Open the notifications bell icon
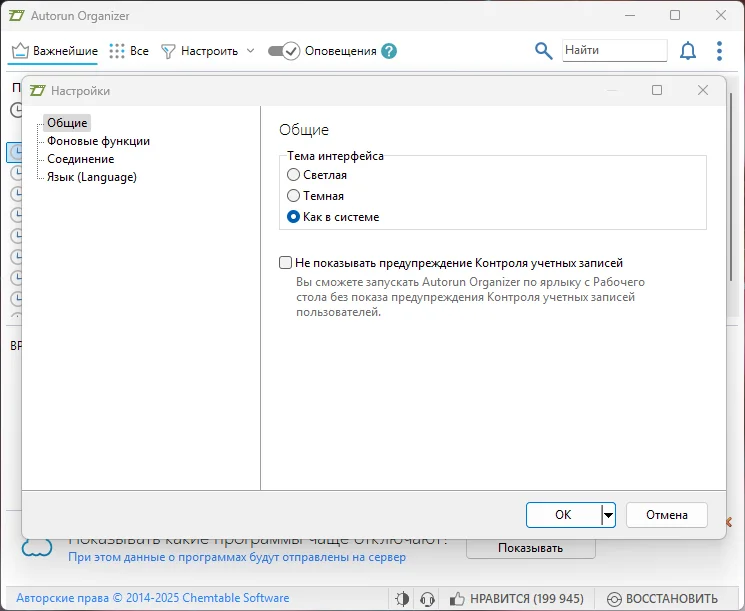The height and width of the screenshot is (611, 745). (x=688, y=51)
